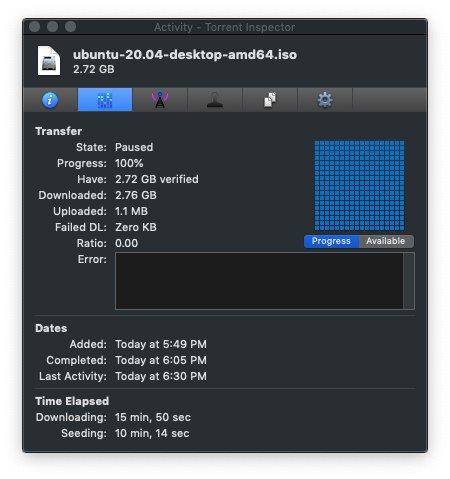Screen dimensions: 450x479
Task: Zoom the Torrent Inspector window
Action: pos(70,27)
